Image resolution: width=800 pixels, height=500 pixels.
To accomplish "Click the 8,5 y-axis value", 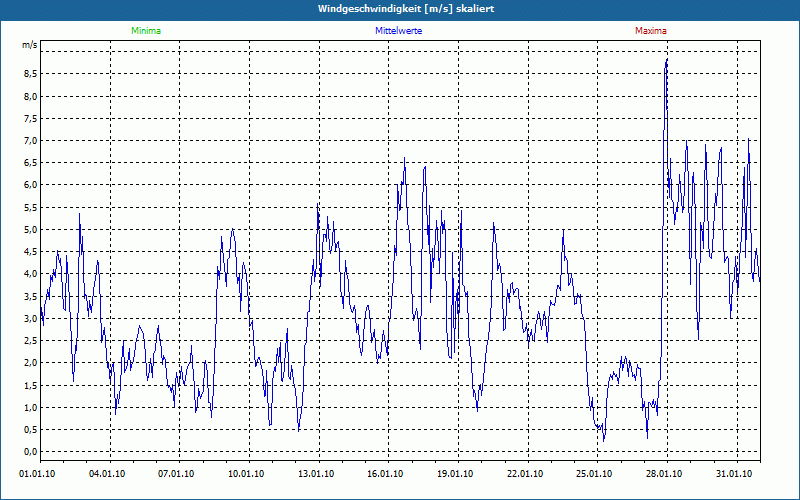I will coord(30,74).
